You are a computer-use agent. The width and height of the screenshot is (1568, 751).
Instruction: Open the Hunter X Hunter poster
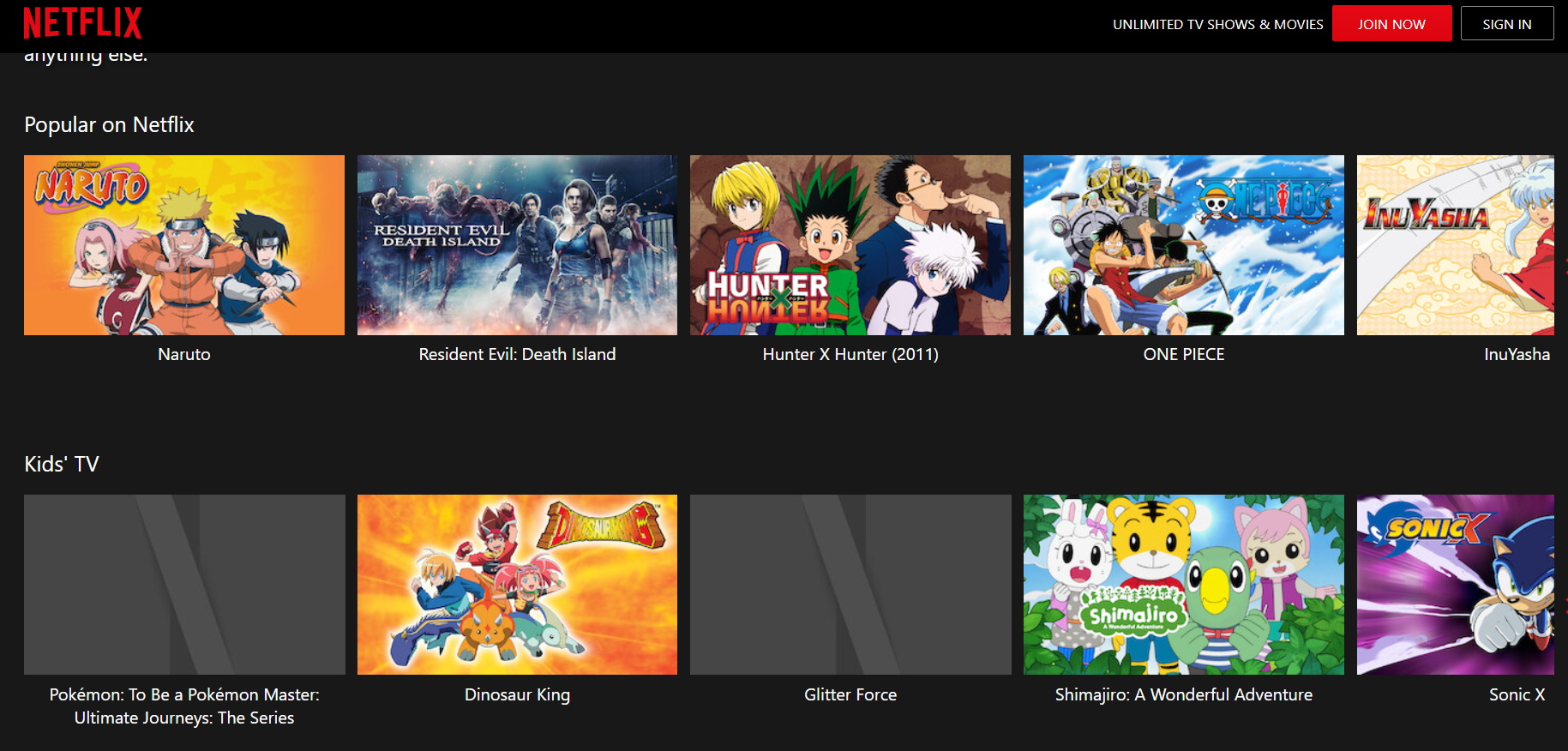tap(850, 245)
